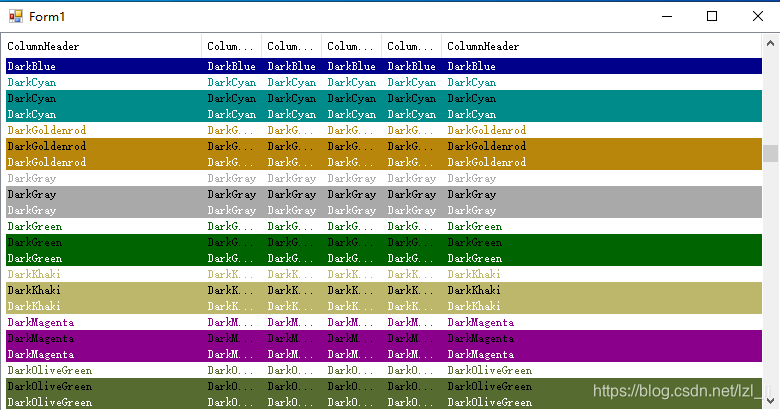
Task: Select DarkMagenta row with black text on magenta
Action: coord(384,338)
